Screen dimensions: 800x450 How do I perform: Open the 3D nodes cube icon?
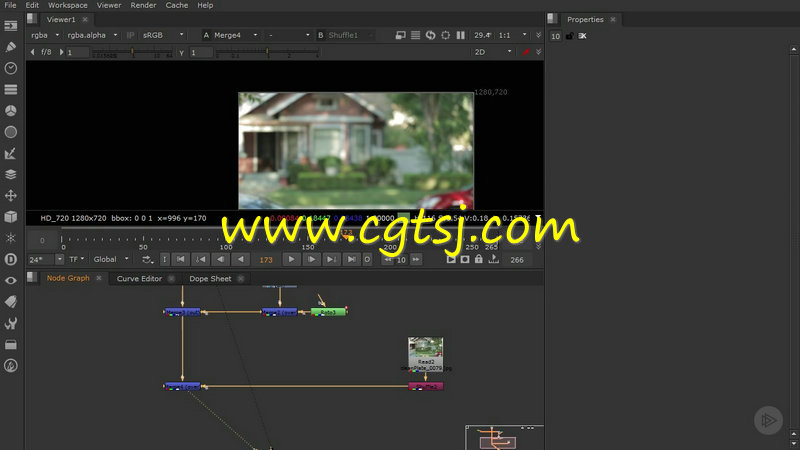11,217
